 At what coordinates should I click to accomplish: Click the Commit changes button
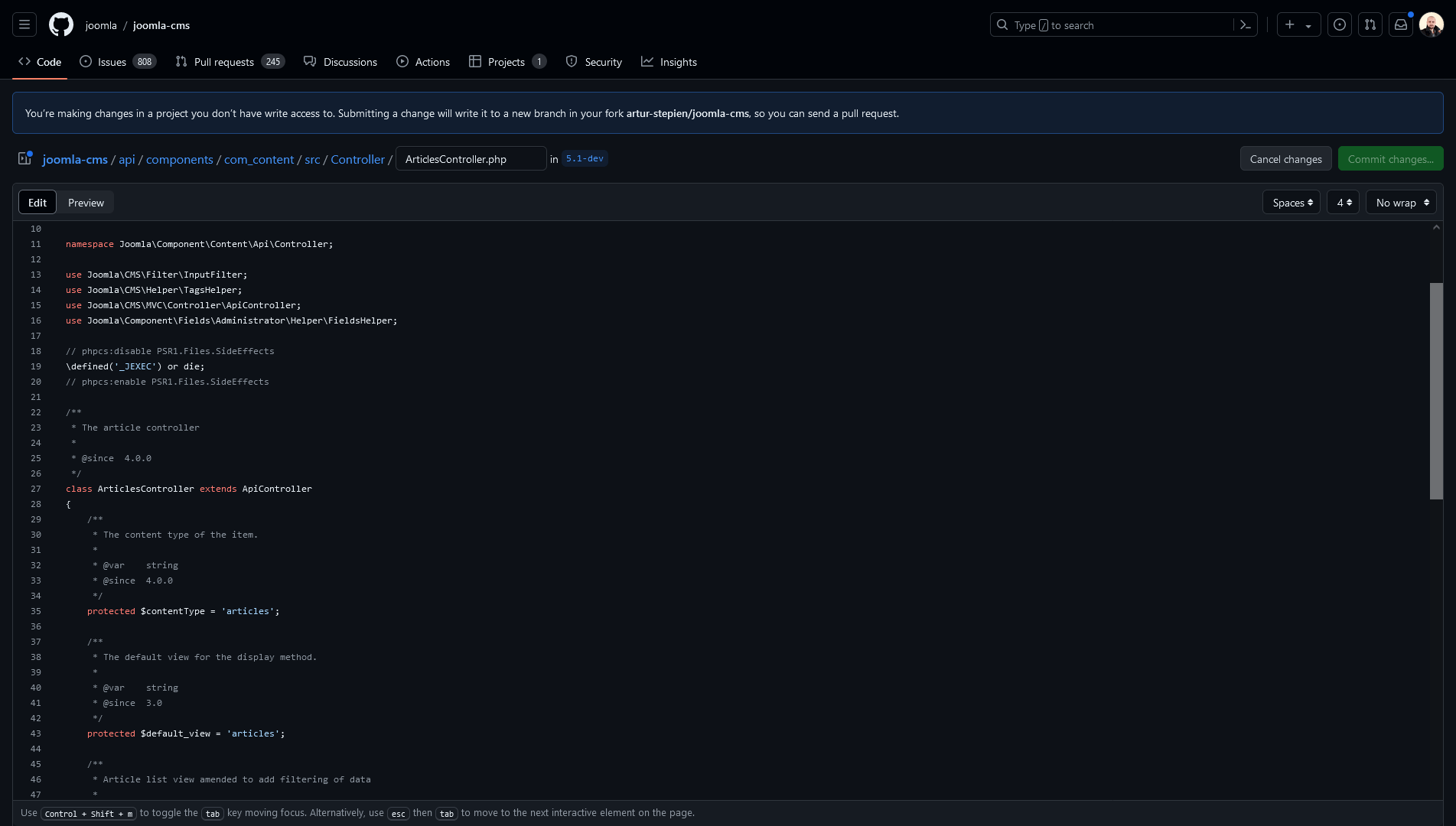[x=1390, y=159]
